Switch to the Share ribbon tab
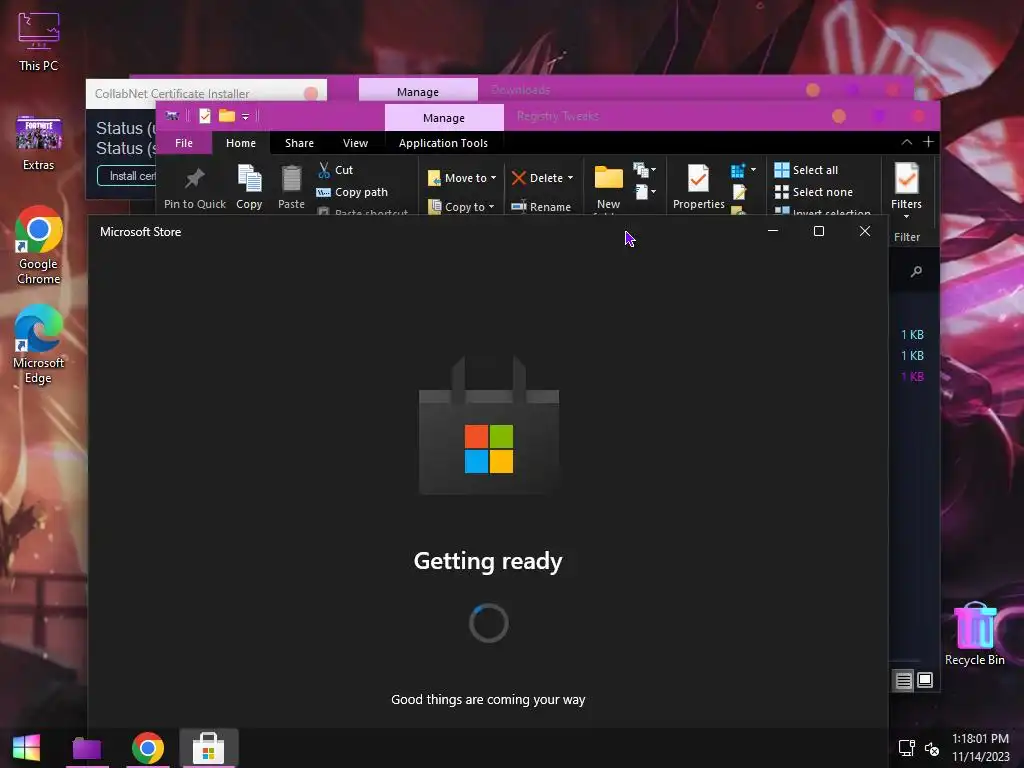The image size is (1024, 768). [x=299, y=143]
